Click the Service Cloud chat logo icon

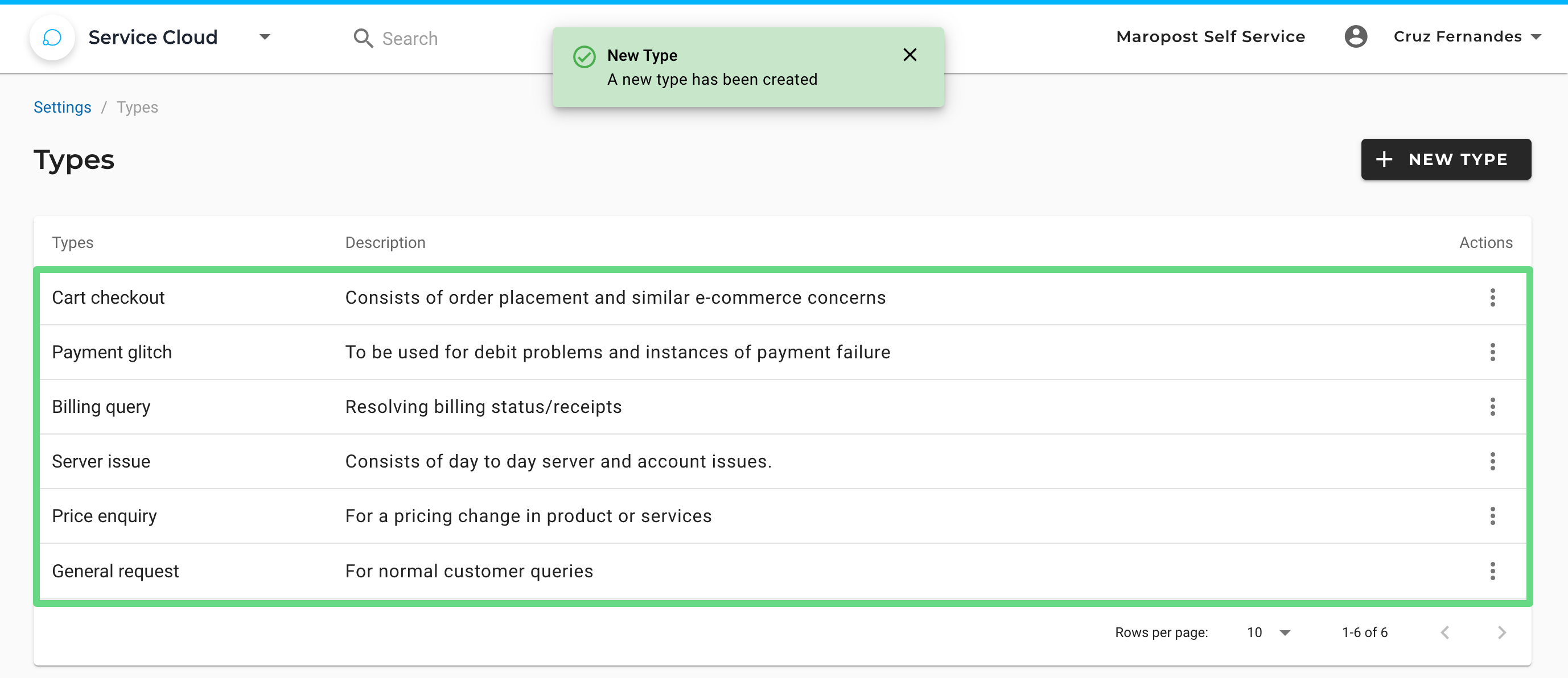tap(52, 37)
